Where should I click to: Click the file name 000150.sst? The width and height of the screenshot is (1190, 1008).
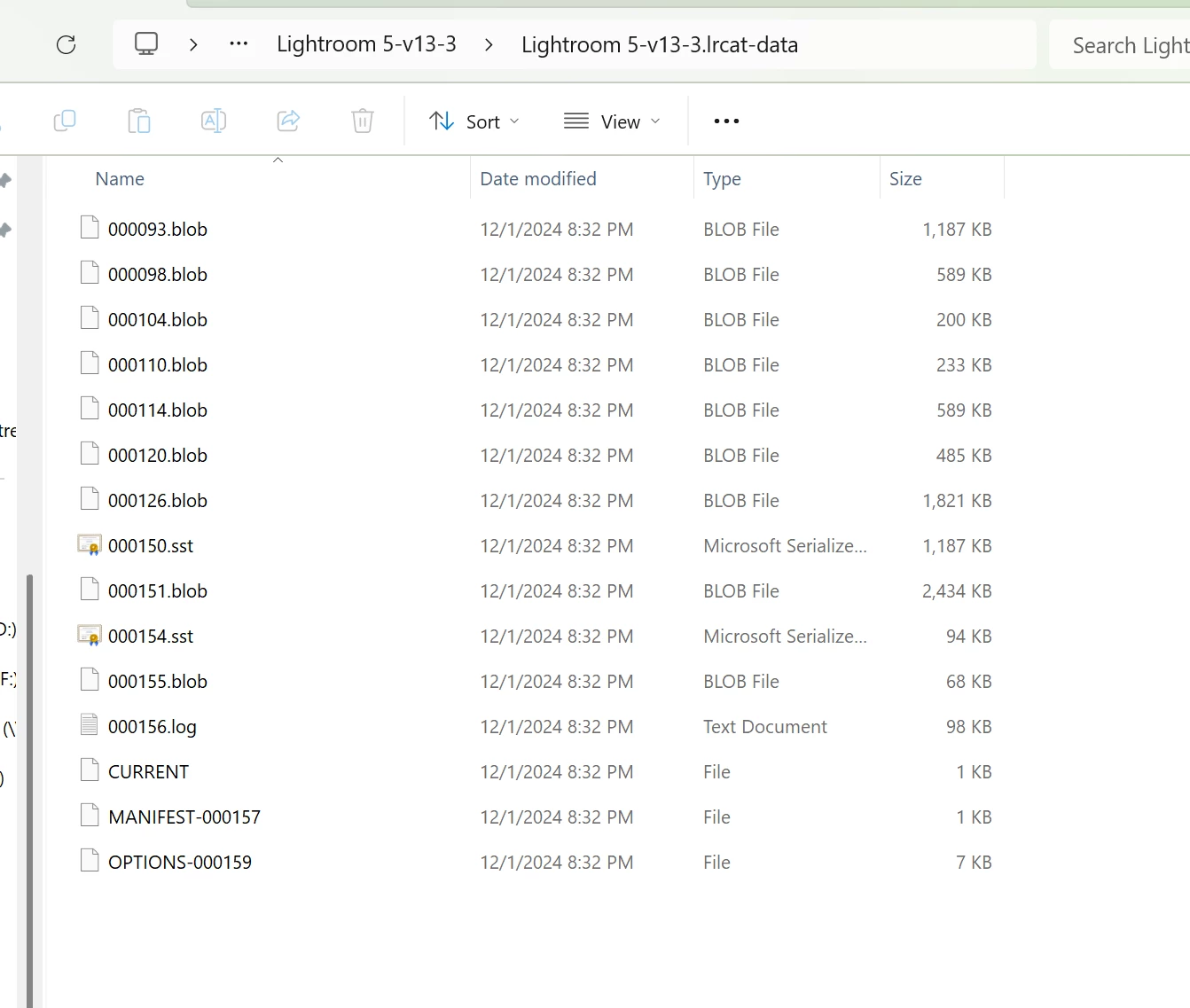coord(151,546)
